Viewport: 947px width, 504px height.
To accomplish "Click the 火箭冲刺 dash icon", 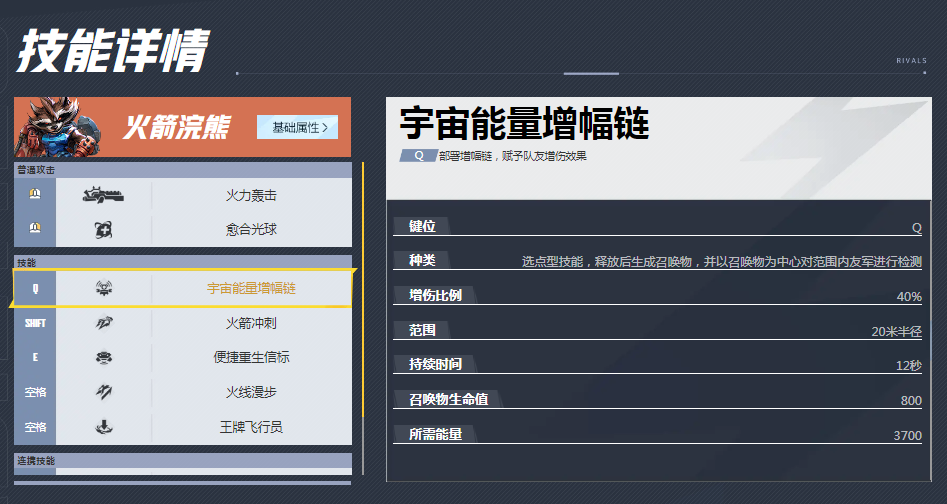I will pos(103,323).
